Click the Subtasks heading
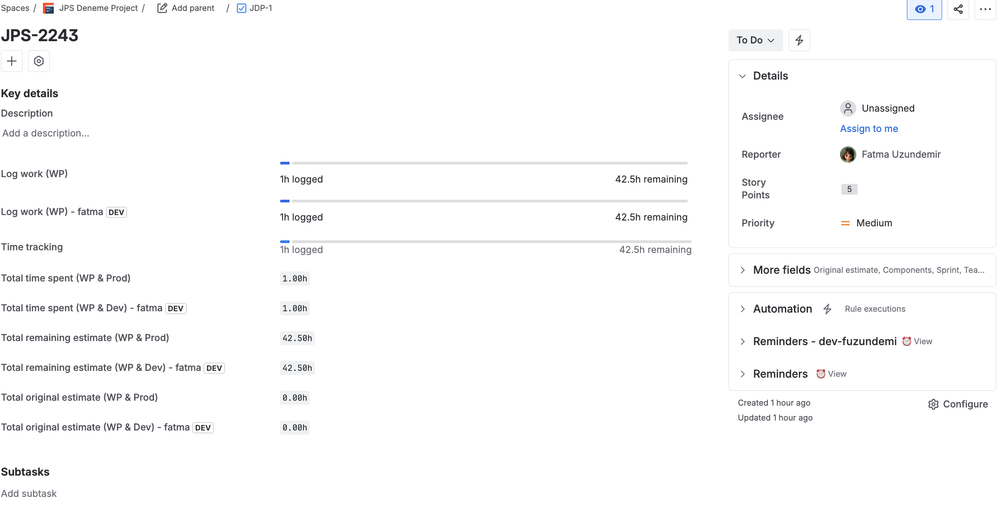The image size is (999, 506). pos(25,472)
